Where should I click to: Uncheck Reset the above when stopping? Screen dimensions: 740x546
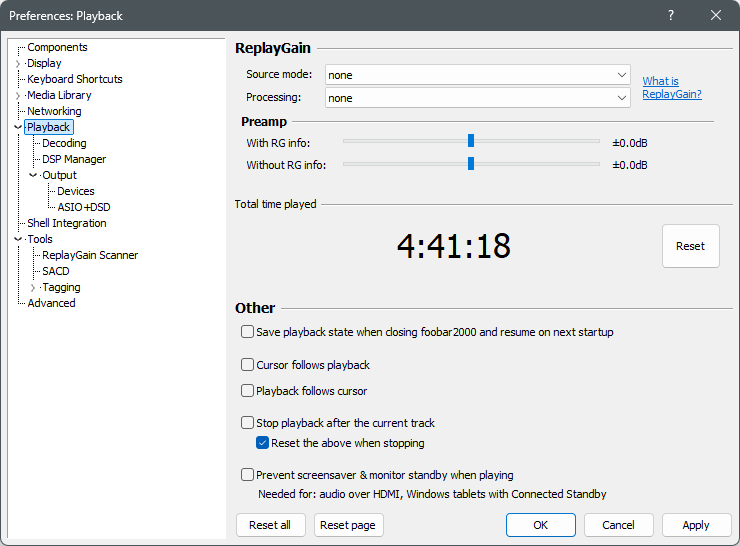click(262, 443)
